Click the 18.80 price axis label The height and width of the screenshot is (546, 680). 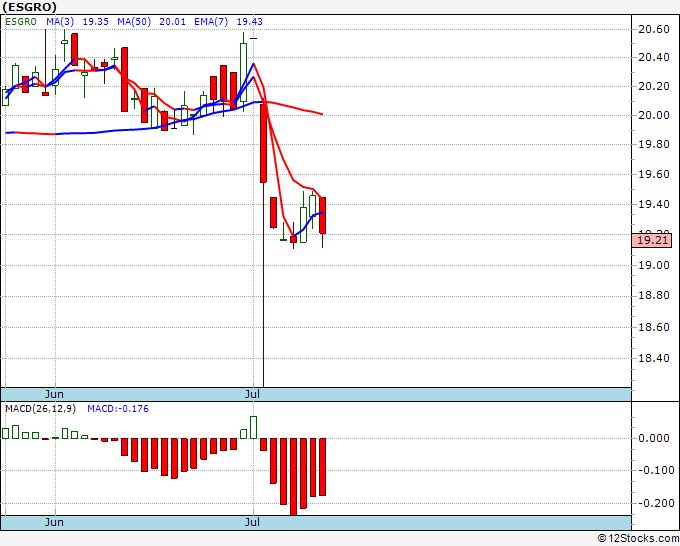point(654,296)
